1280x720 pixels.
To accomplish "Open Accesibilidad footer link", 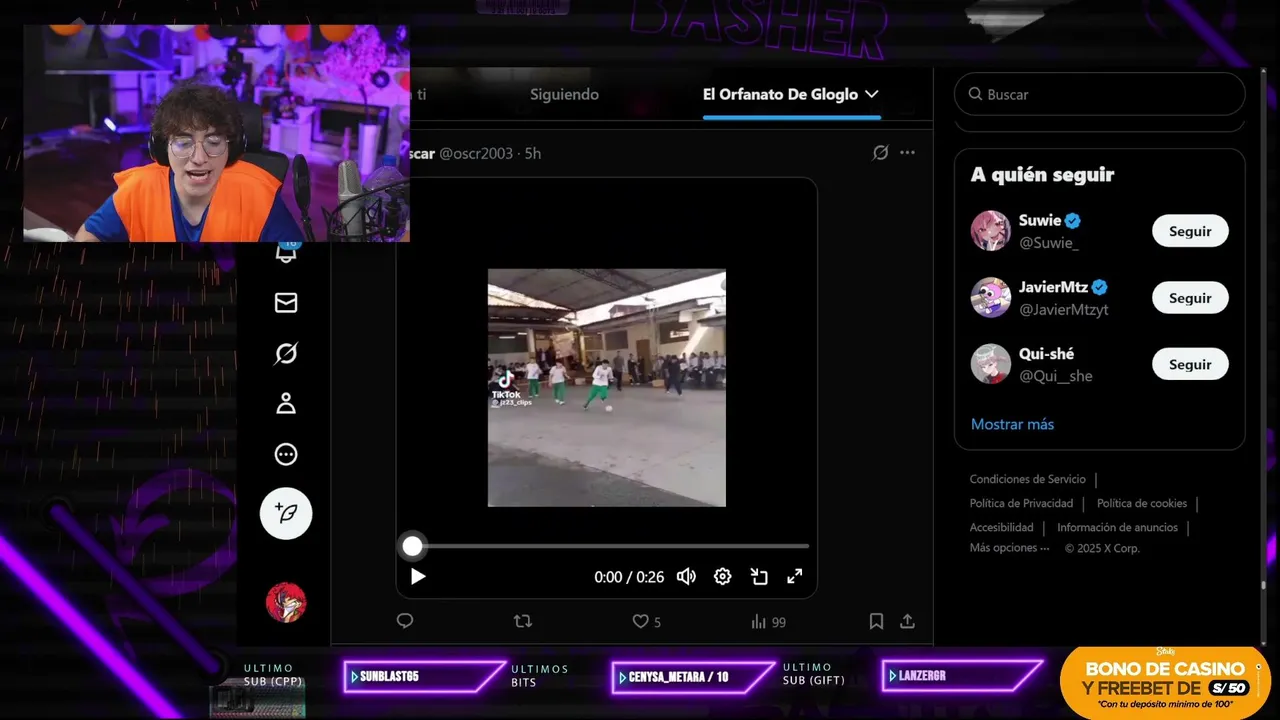I will pyautogui.click(x=1001, y=527).
